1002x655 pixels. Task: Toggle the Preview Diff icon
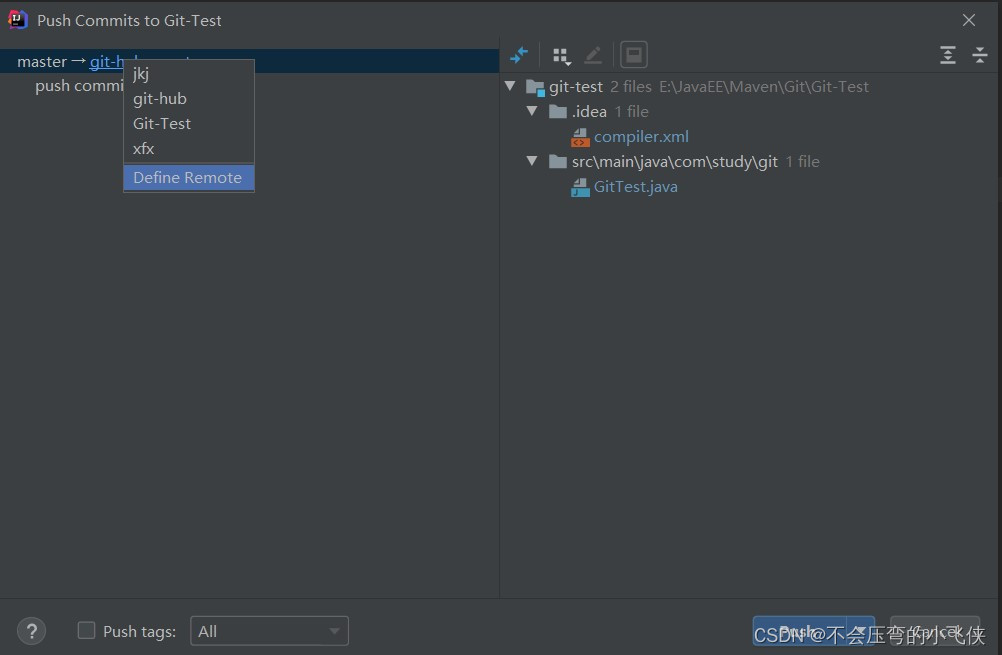coord(634,55)
